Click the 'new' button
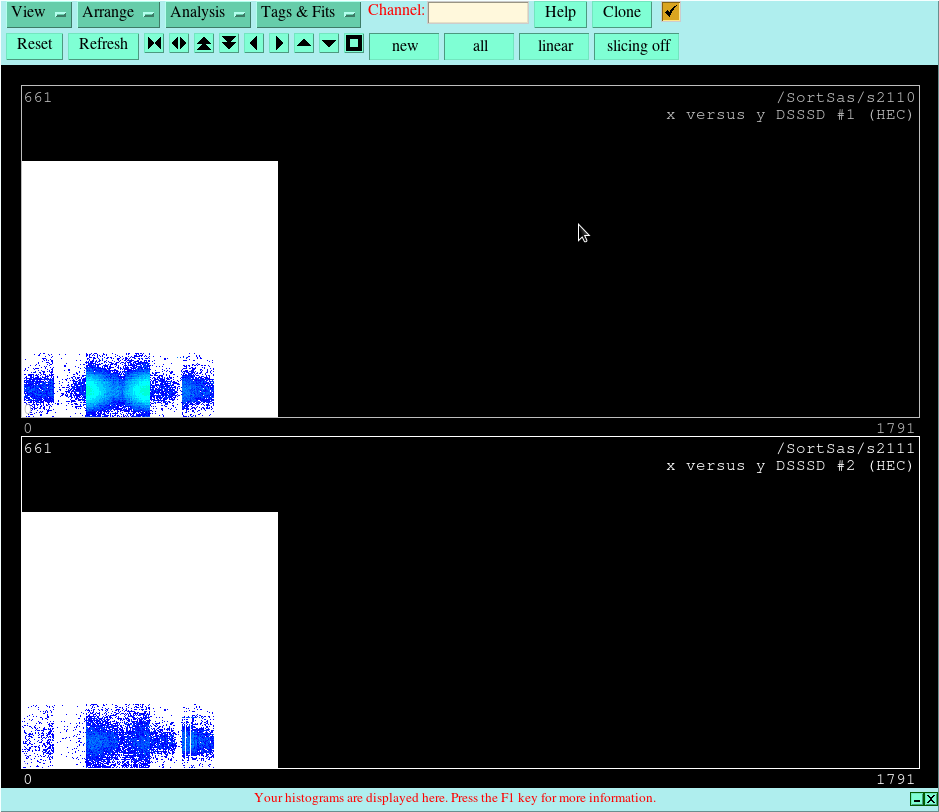Viewport: 939px width, 812px height. point(404,47)
